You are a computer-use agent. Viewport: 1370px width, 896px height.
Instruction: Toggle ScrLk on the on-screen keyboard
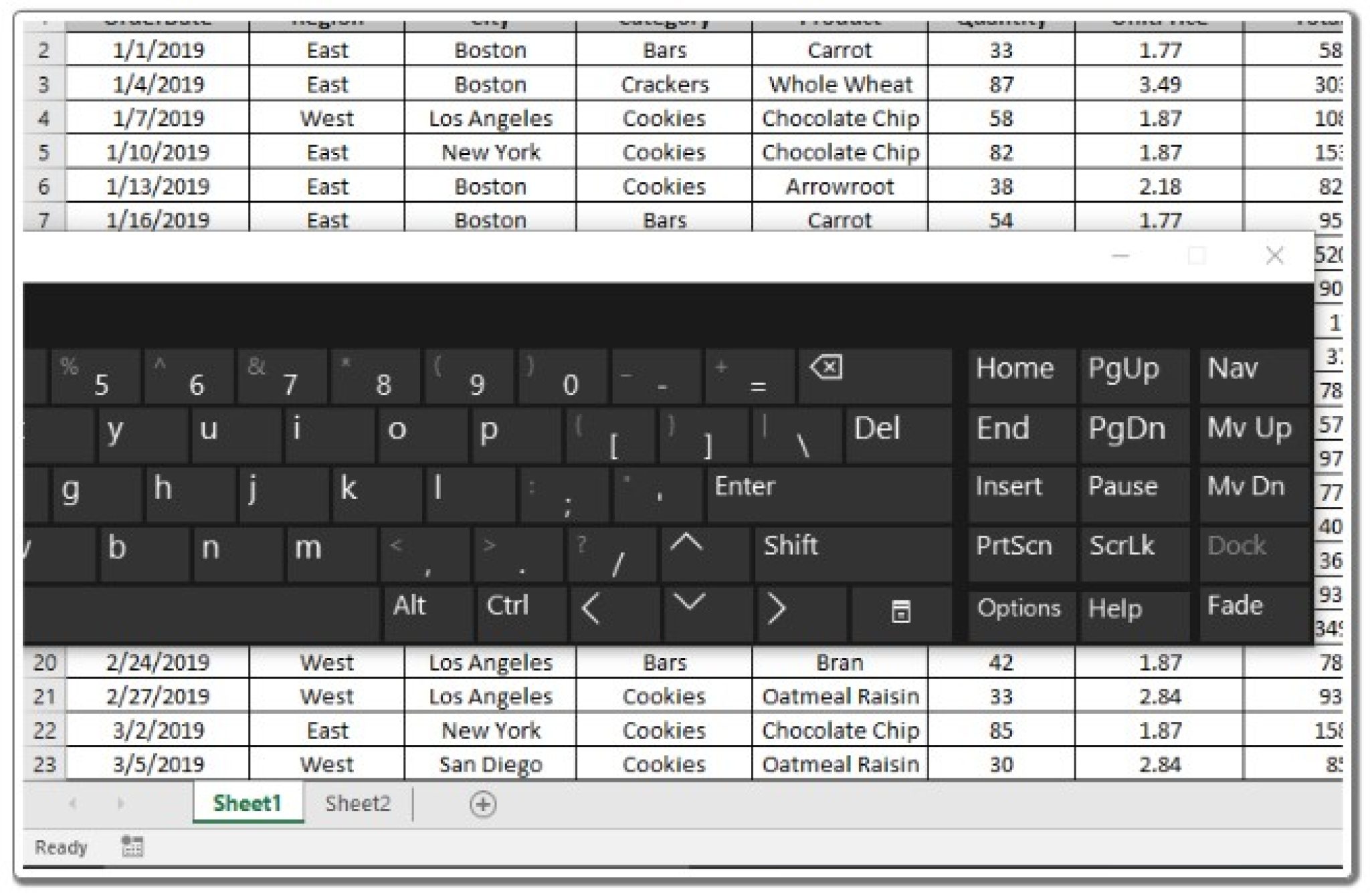coord(1133,547)
